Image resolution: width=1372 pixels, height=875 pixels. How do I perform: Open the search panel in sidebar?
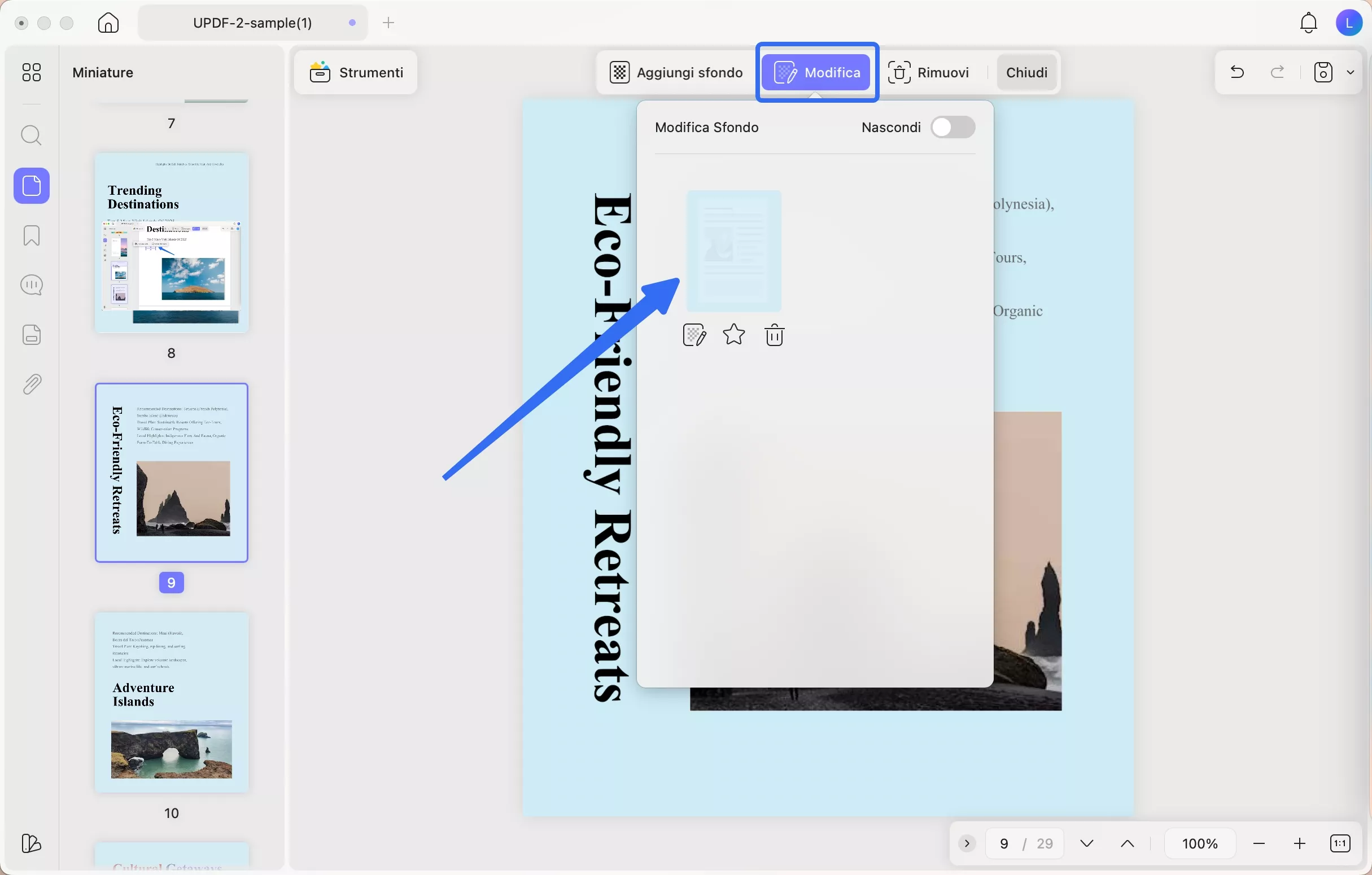(32, 135)
